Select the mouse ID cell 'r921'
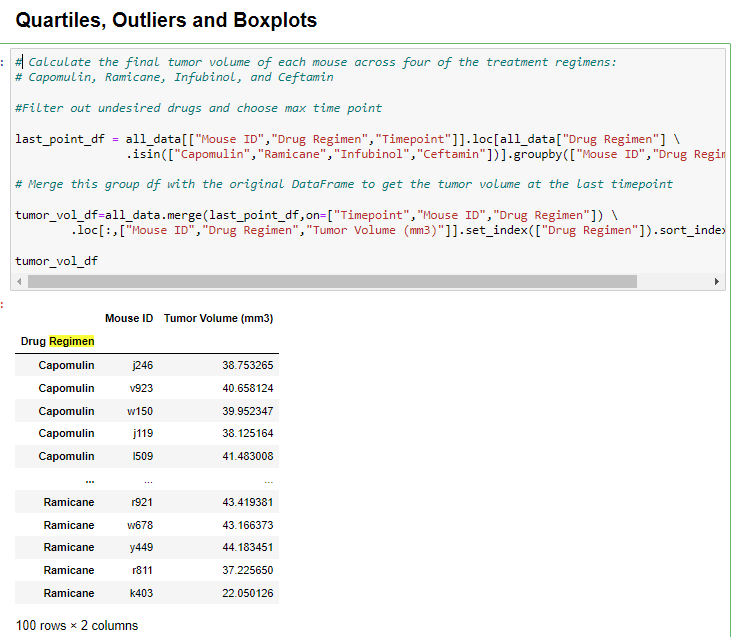The image size is (741, 637). [x=142, y=502]
